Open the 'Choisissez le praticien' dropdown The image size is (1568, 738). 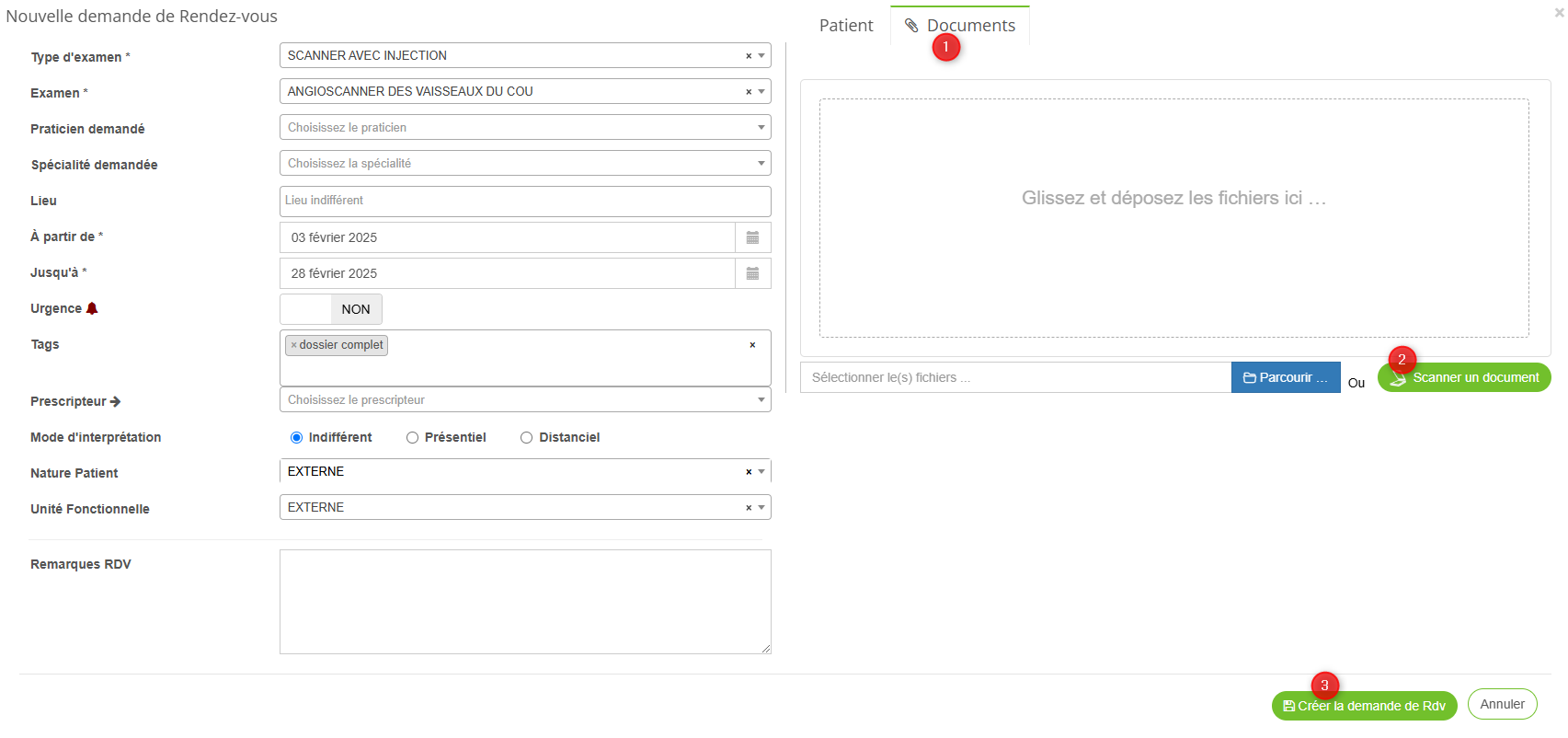[524, 128]
